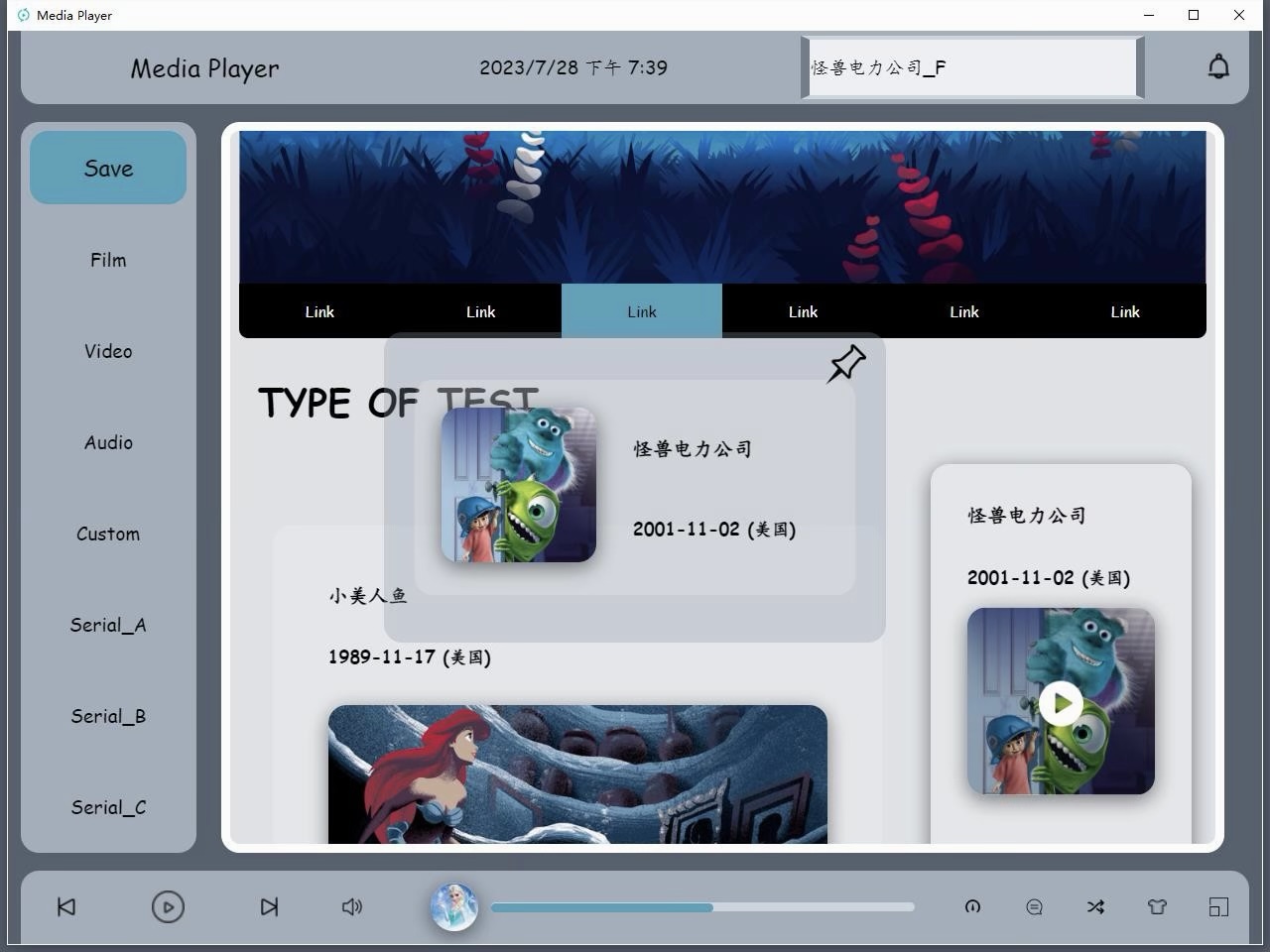
Task: Click 2001-11-02 (美国) date on the right card
Action: click(x=1049, y=577)
